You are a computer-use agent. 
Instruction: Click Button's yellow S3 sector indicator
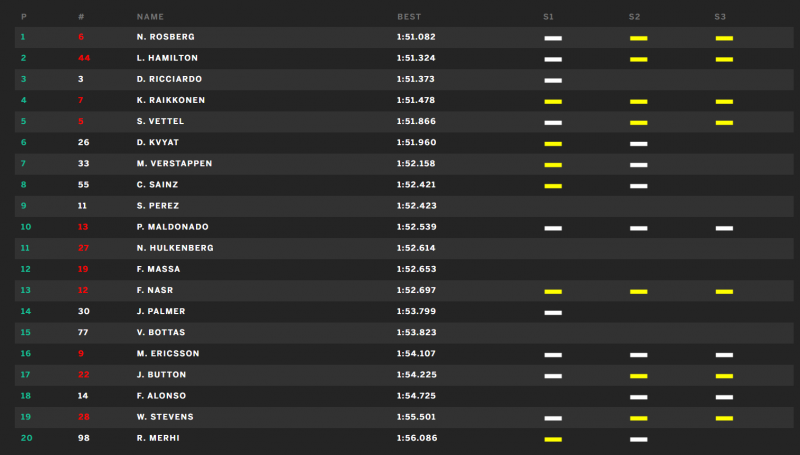point(724,376)
